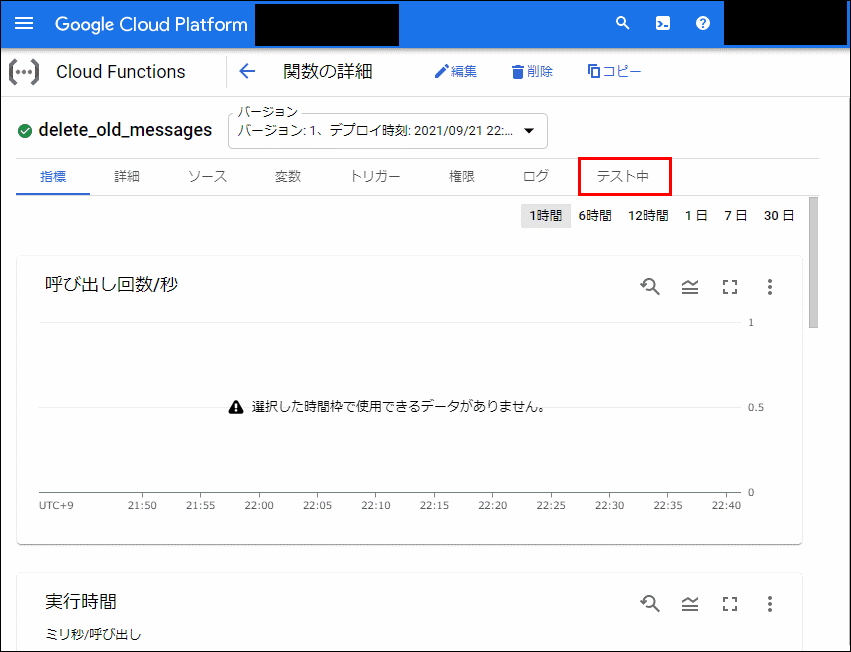The width and height of the screenshot is (851, 652).
Task: Expand 実行時間 chart to fullscreen
Action: coord(730,604)
